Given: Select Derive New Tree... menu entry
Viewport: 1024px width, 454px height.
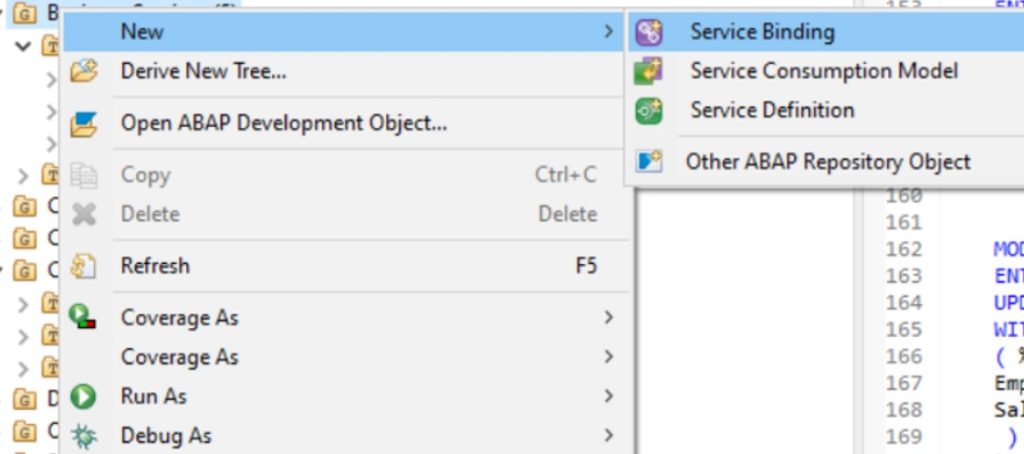Looking at the screenshot, I should click(204, 72).
